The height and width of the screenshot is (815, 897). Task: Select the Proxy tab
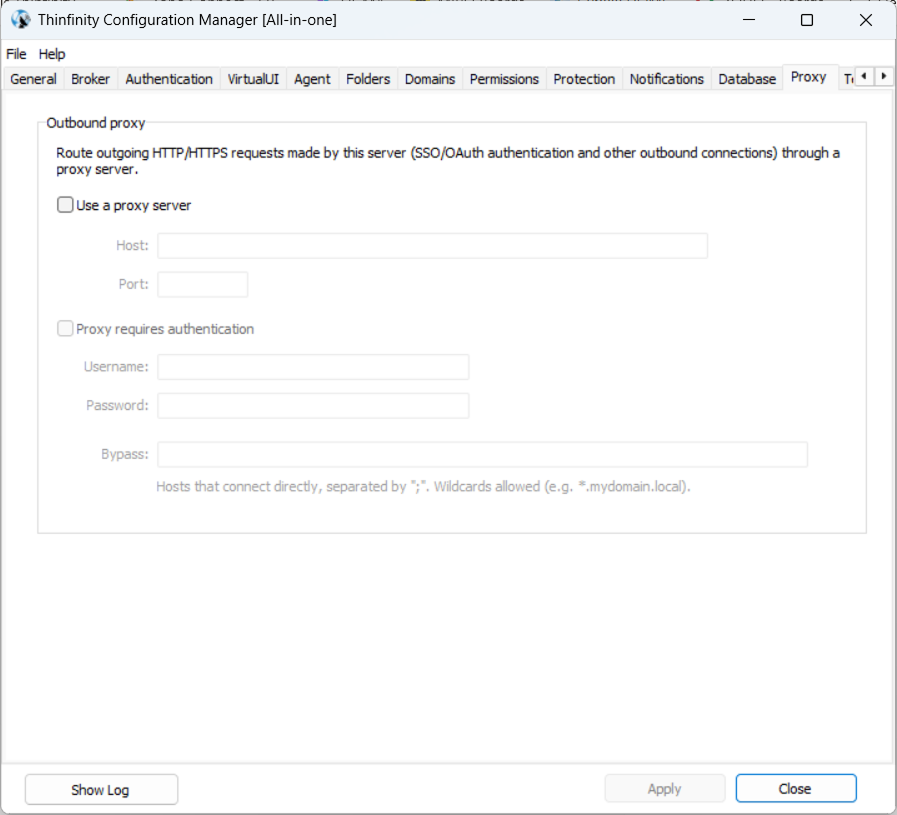point(809,77)
